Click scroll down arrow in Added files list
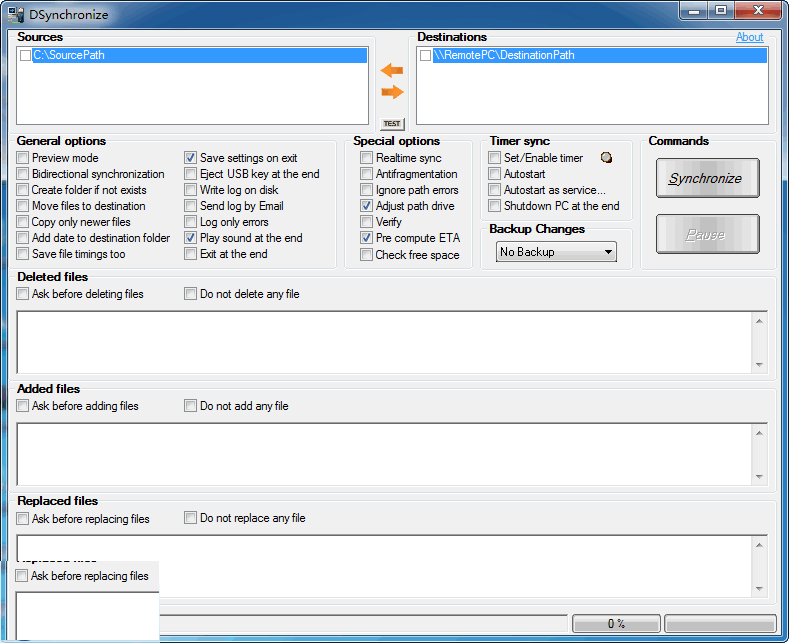Image resolution: width=789 pixels, height=643 pixels. pyautogui.click(x=759, y=477)
